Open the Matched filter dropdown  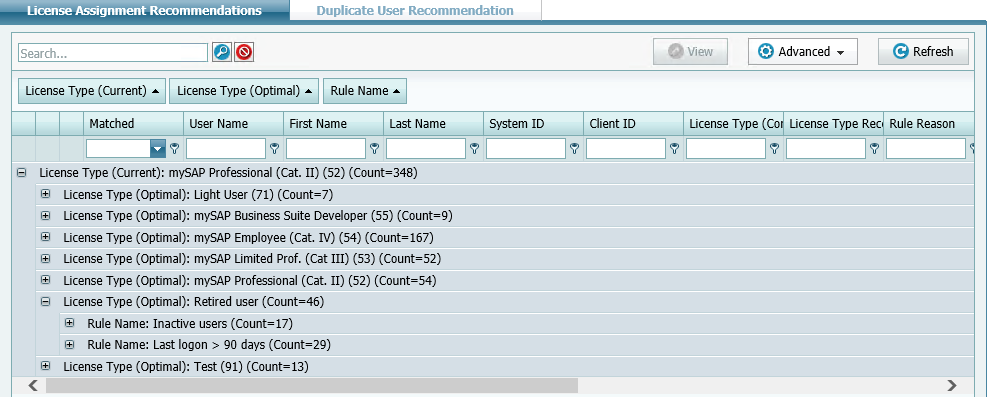158,149
